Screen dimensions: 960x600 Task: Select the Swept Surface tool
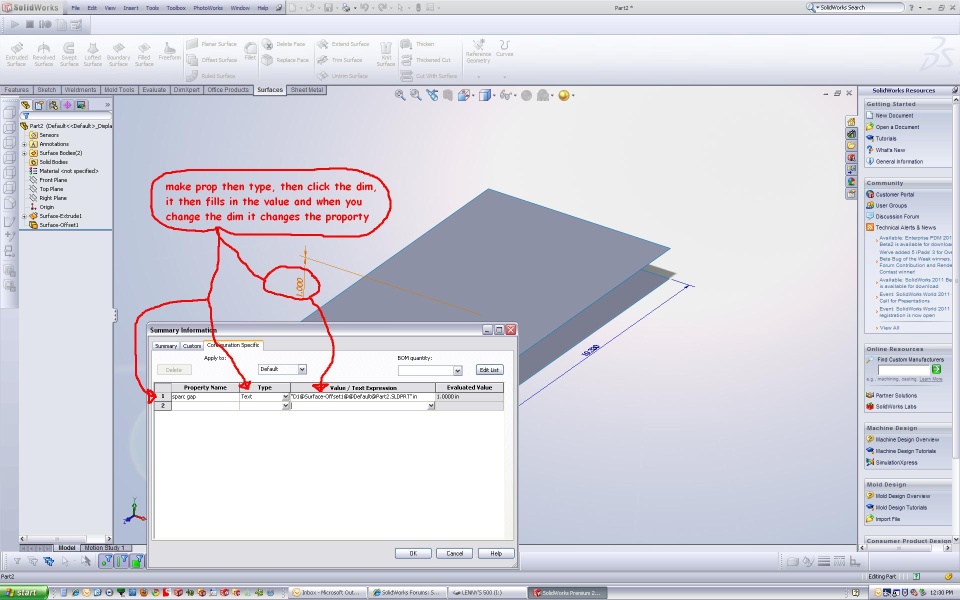(x=69, y=54)
